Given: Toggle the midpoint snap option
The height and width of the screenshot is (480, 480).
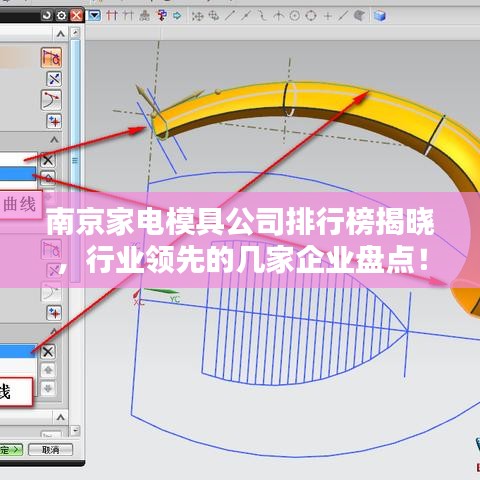Looking at the screenshot, I should (x=246, y=15).
